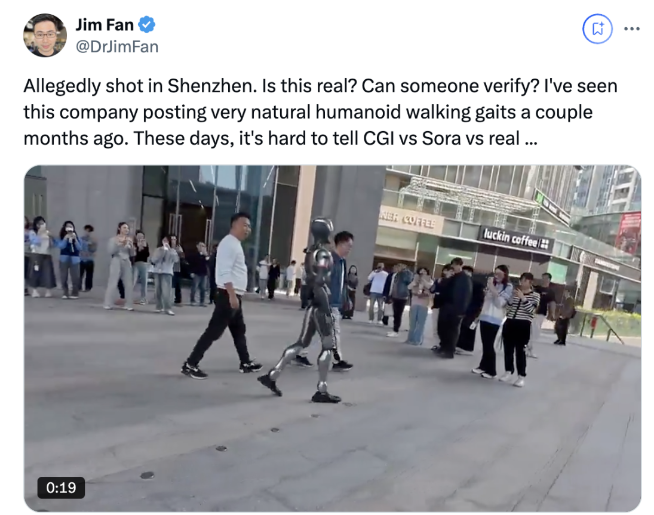Click the Jim Fan display name

tap(104, 25)
